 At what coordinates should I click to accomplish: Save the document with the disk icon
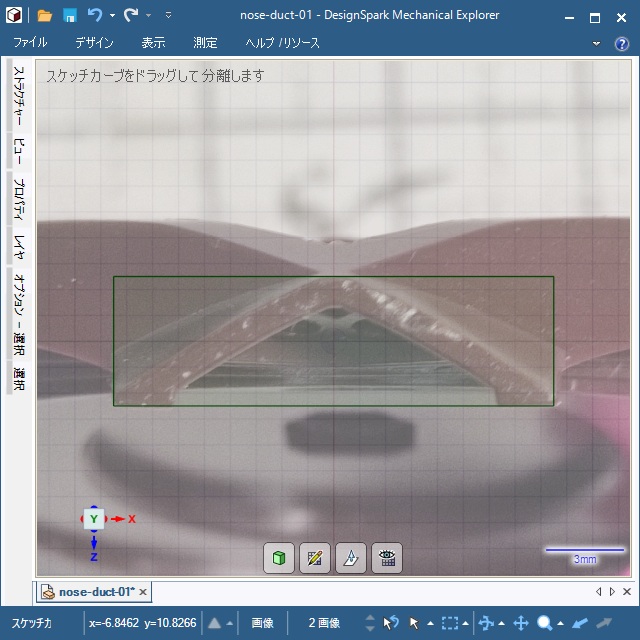tap(70, 16)
